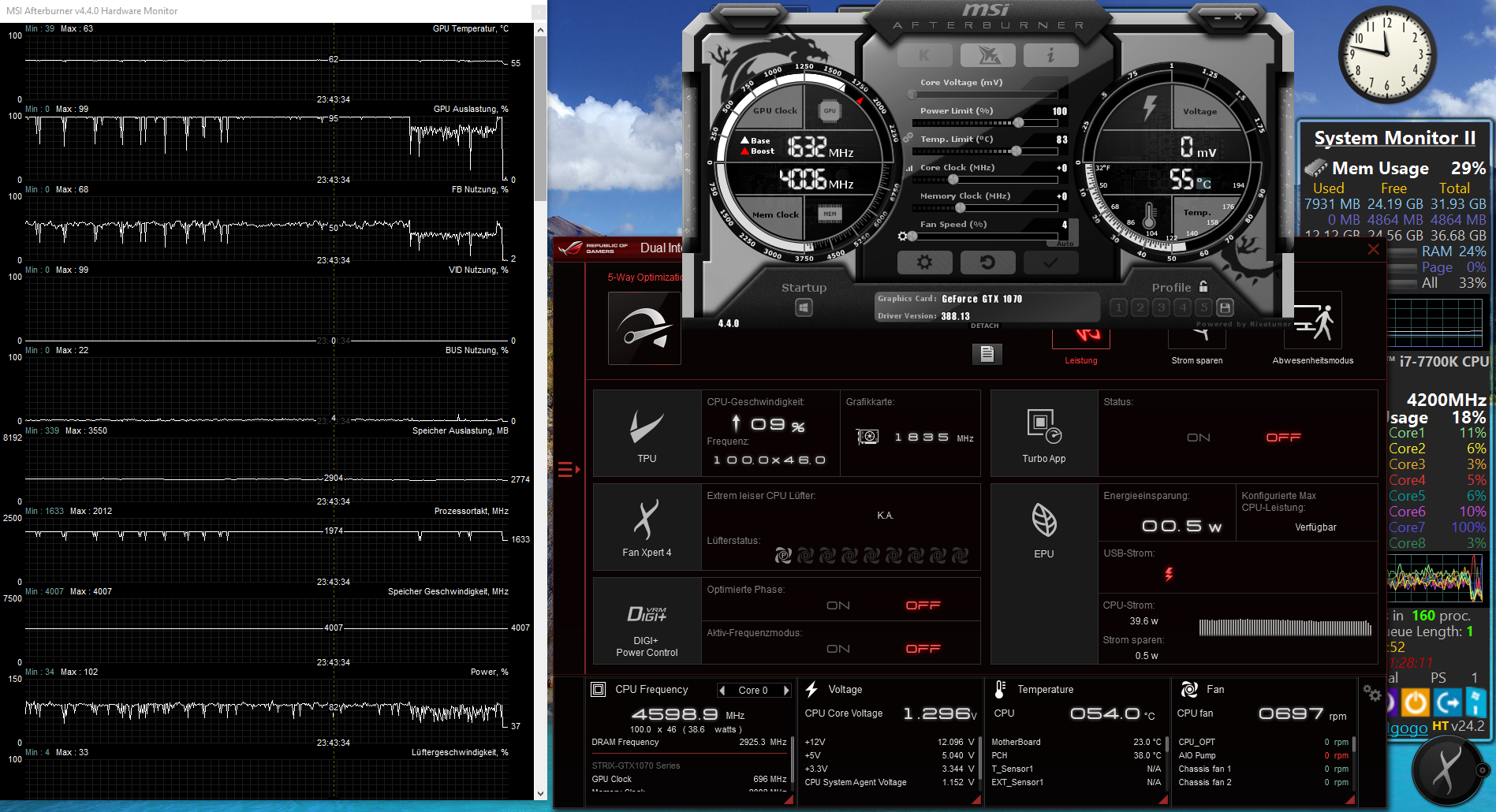Set Optimierte Phase to ON
The width and height of the screenshot is (1496, 812).
(x=838, y=605)
